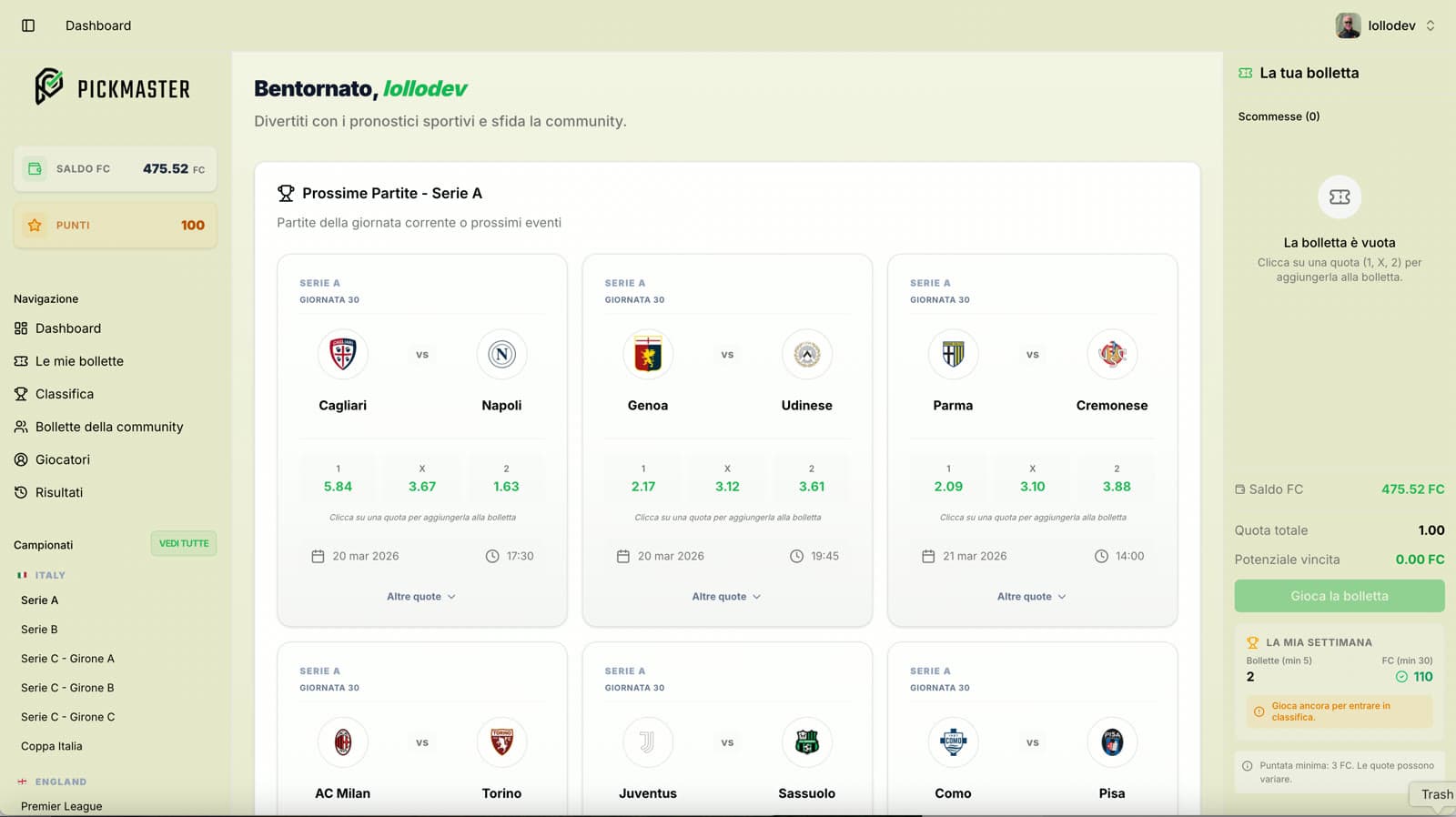
Task: Click the Como team crest
Action: 953,742
